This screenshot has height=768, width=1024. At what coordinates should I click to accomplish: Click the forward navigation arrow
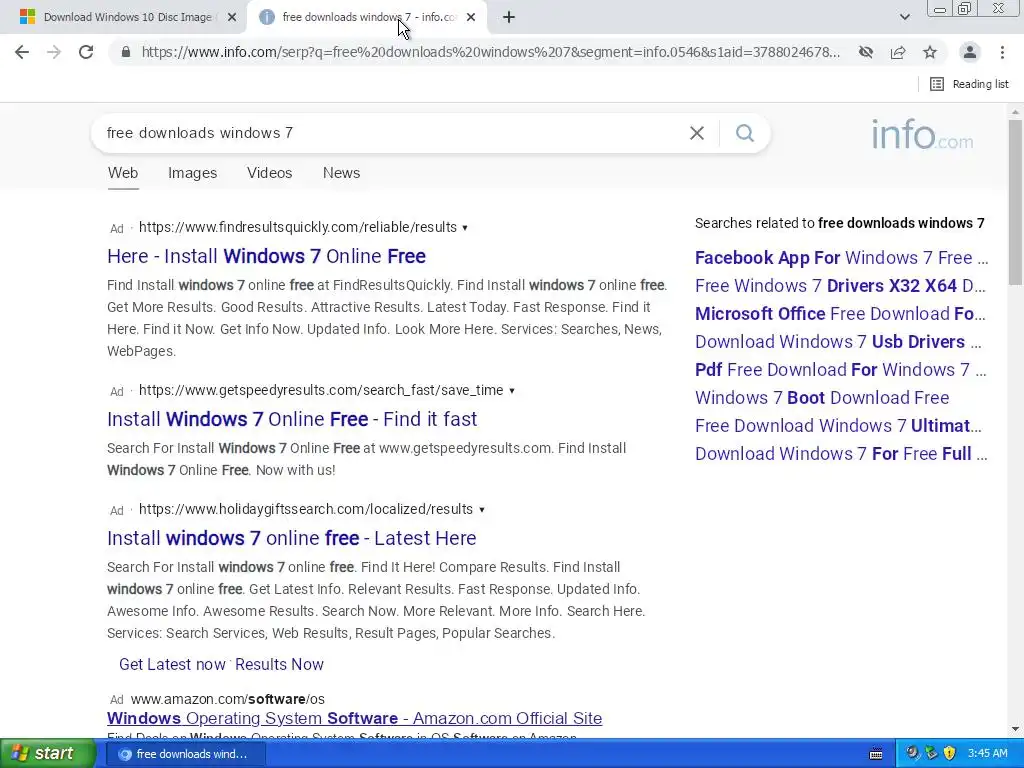54,52
